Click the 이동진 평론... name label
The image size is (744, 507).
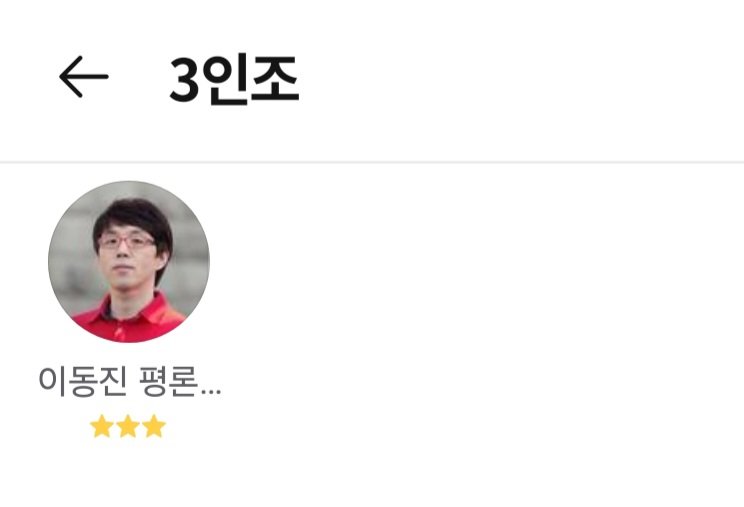coord(130,382)
